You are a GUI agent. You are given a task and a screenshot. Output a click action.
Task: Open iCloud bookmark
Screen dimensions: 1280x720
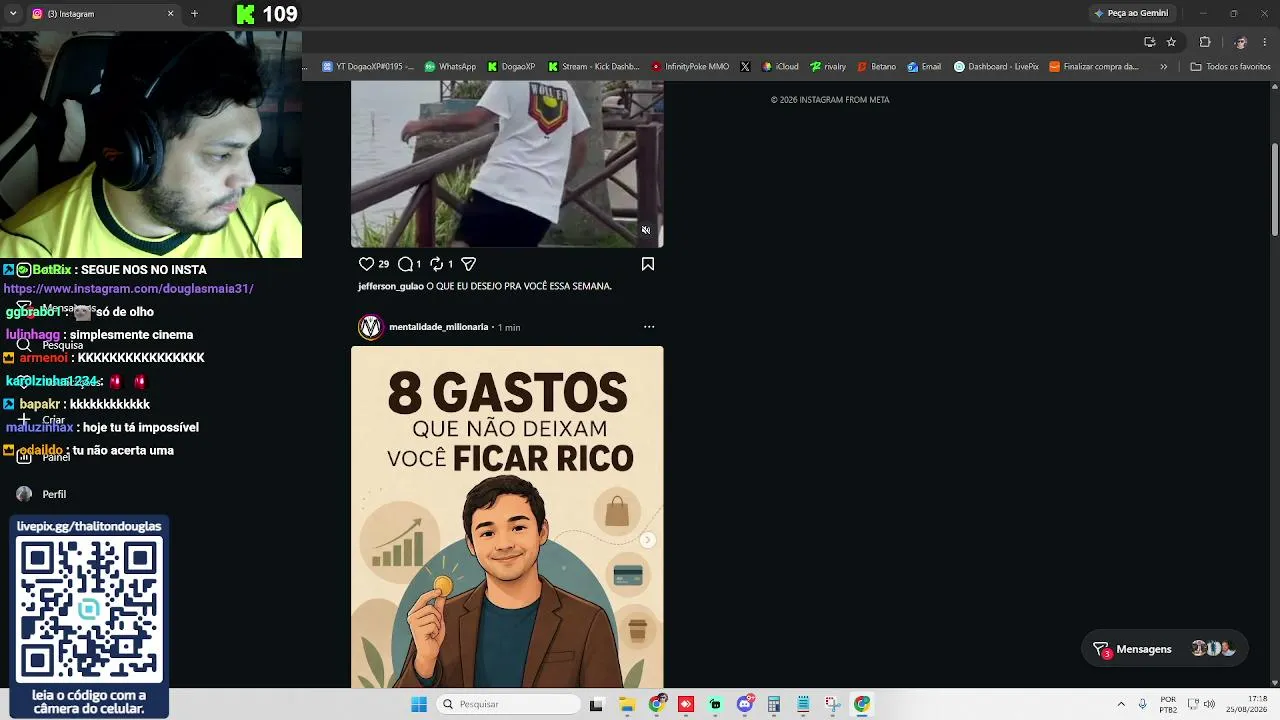point(780,67)
